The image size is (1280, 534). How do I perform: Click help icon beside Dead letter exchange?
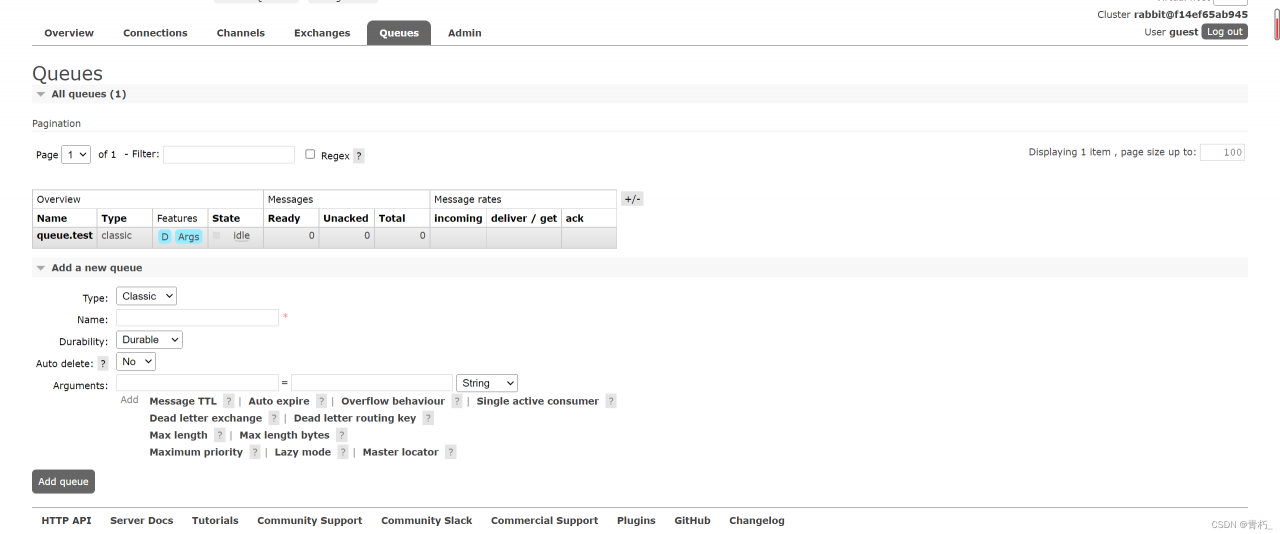tap(274, 418)
